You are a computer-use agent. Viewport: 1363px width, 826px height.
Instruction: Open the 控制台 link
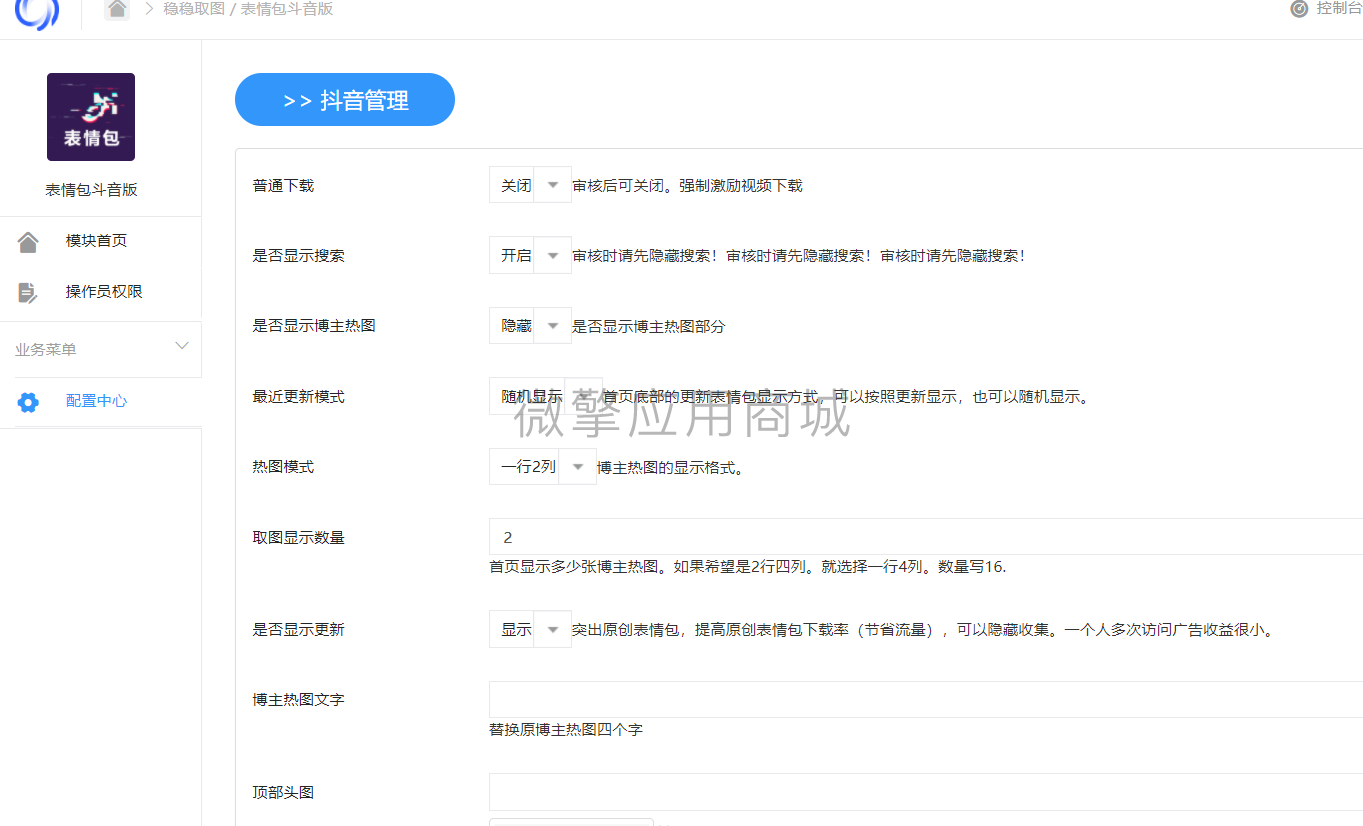(x=1339, y=9)
